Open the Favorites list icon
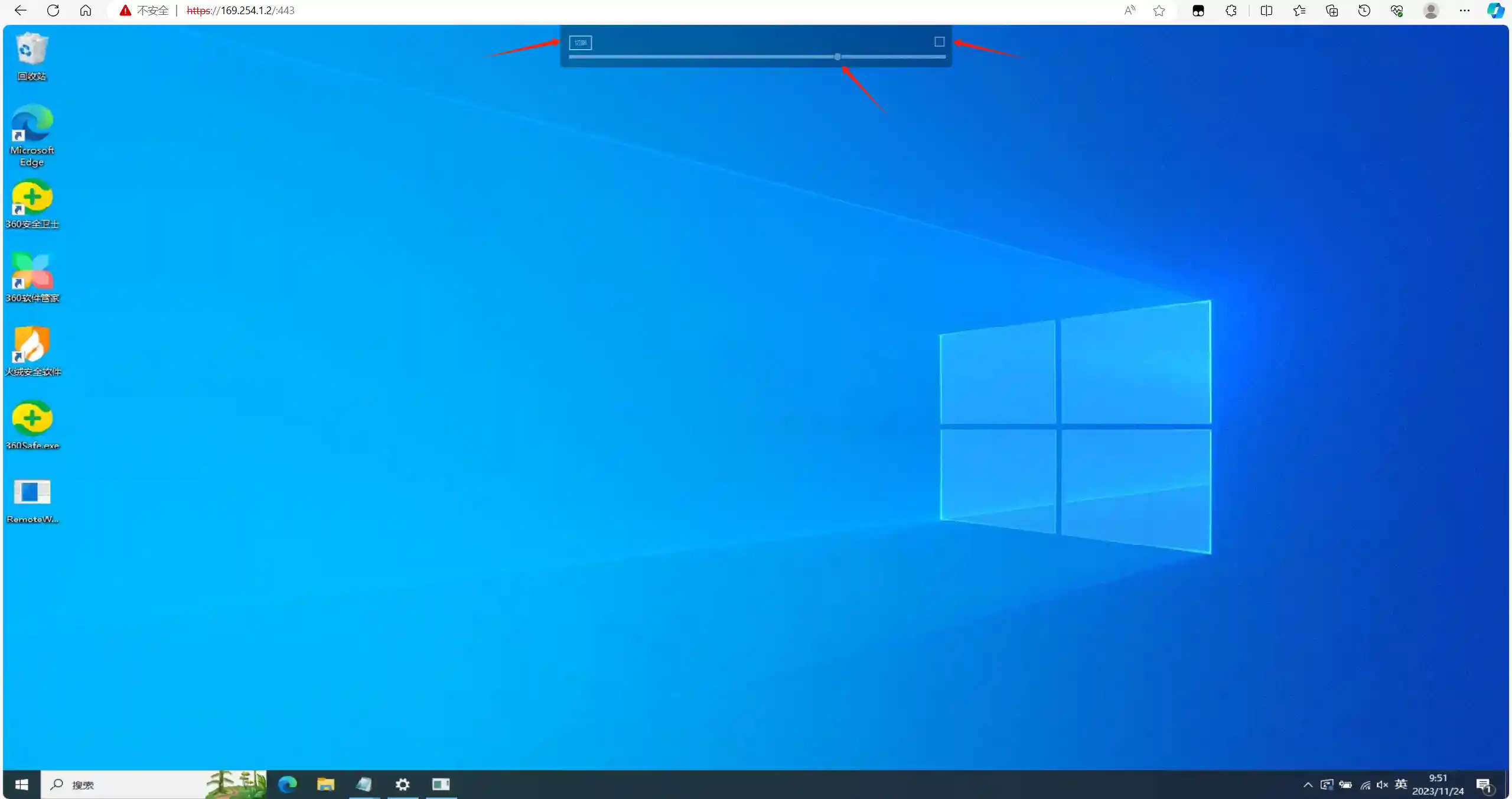Viewport: 1512px width, 799px height. coord(1299,11)
